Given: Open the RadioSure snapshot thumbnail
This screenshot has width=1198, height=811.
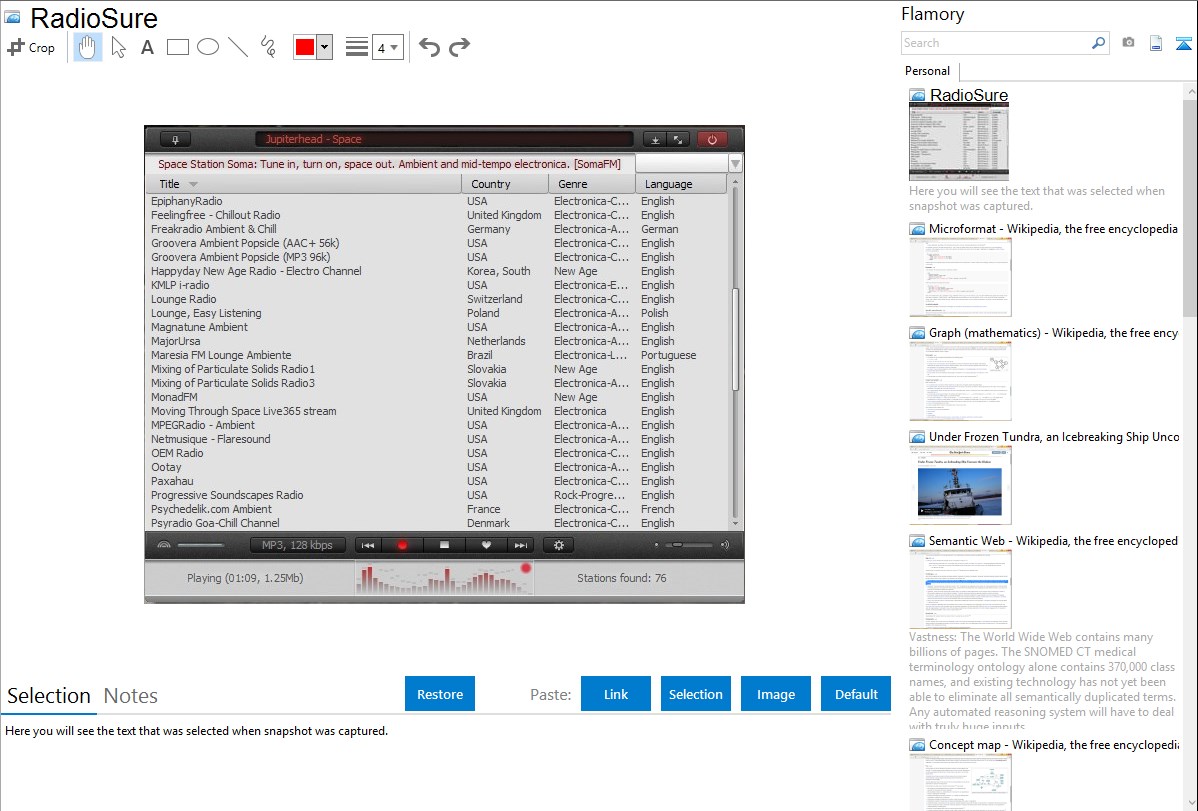Looking at the screenshot, I should [x=959, y=142].
